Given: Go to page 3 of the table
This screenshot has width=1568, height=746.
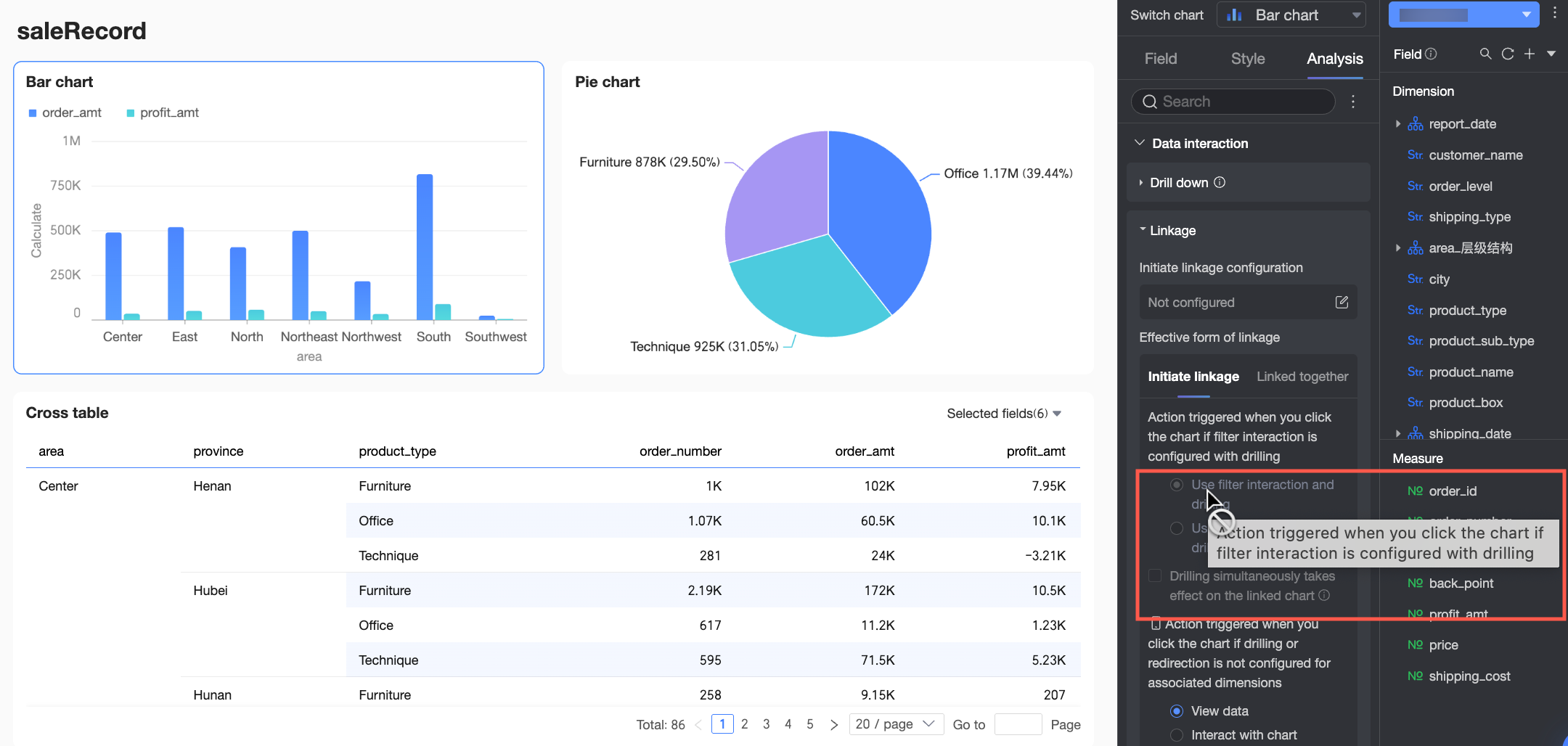Looking at the screenshot, I should click(766, 724).
